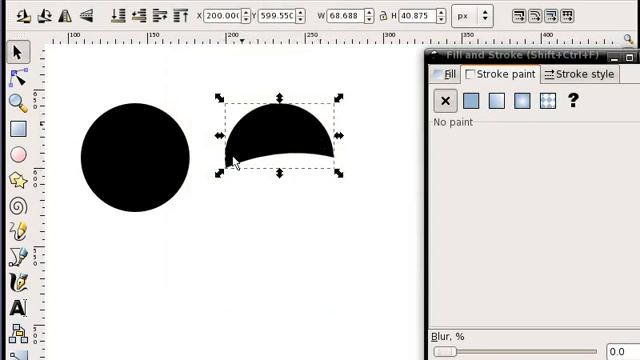Toggle move patterns affect button
The width and height of the screenshot is (640, 360).
tap(567, 16)
